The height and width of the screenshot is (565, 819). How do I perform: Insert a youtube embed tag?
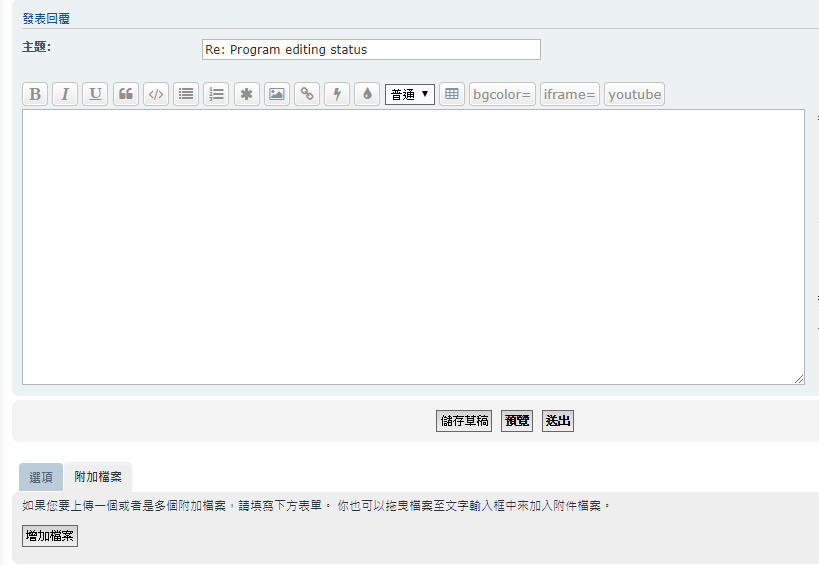point(634,94)
